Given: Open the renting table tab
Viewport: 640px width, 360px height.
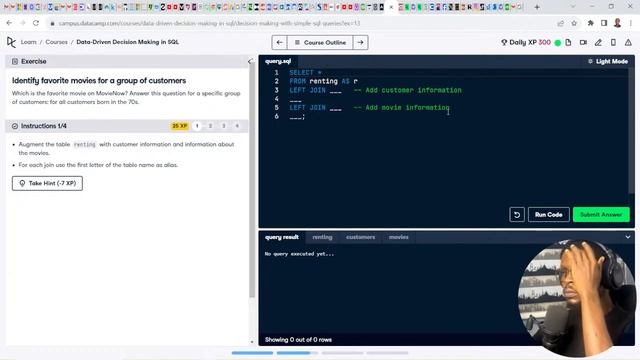Looking at the screenshot, I should pos(322,237).
